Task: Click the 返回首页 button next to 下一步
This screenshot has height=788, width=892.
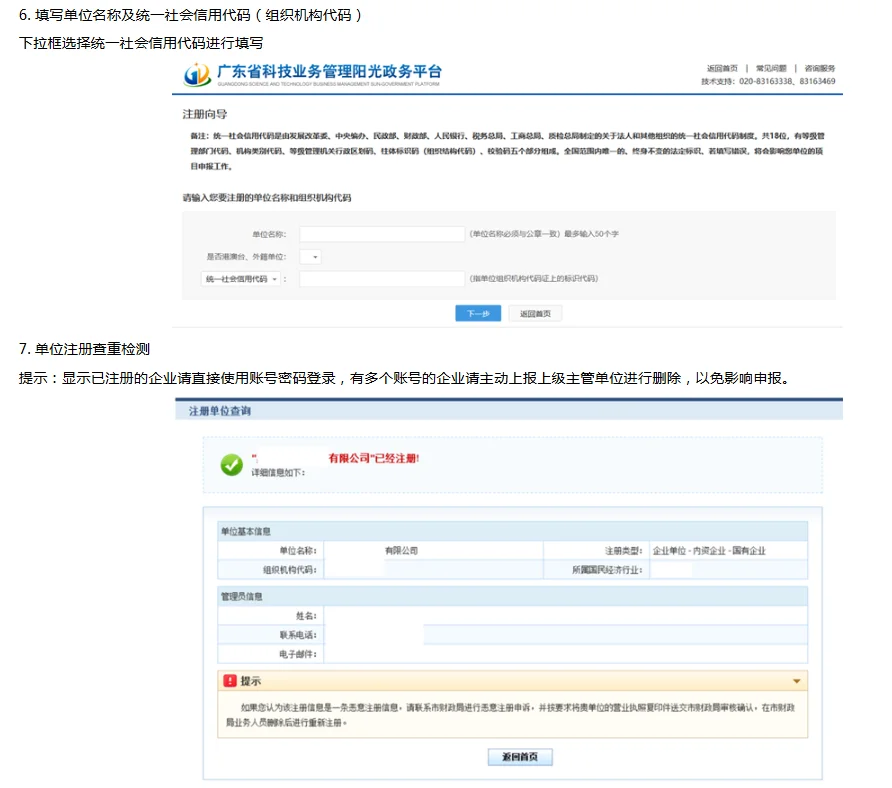Action: click(x=536, y=313)
